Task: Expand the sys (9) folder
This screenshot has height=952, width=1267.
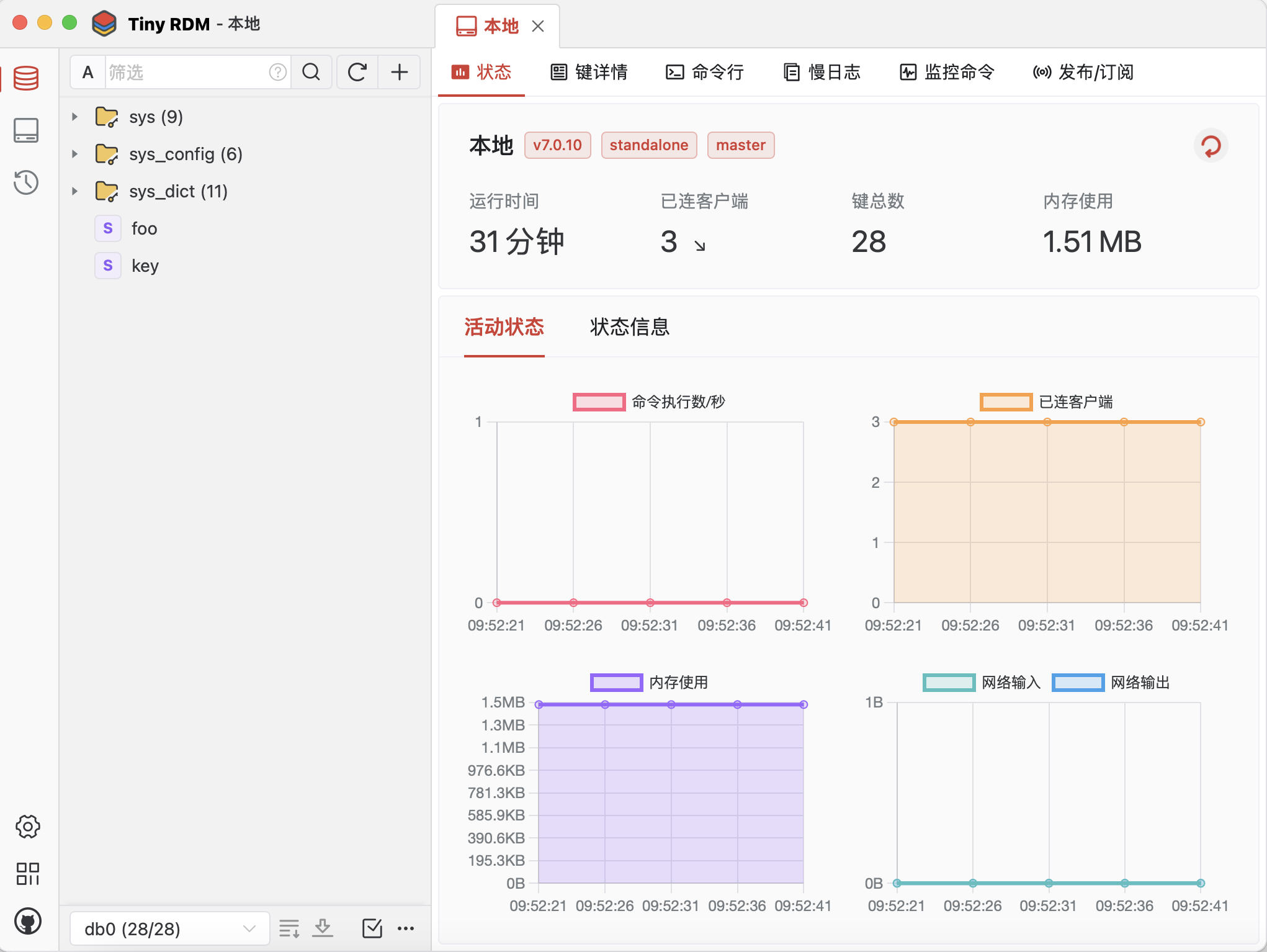Action: (x=75, y=117)
